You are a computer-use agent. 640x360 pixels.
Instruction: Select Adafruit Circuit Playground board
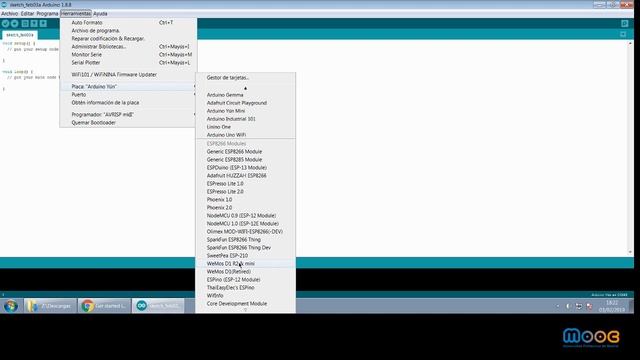click(x=245, y=103)
